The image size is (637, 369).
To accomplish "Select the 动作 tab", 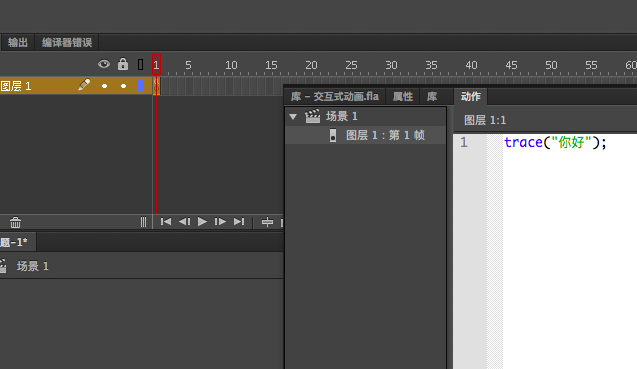I will (470, 96).
